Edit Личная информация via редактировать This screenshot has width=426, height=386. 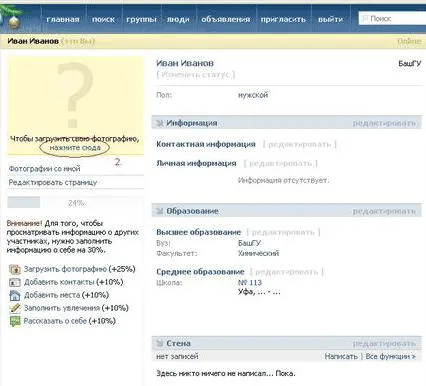[x=280, y=163]
